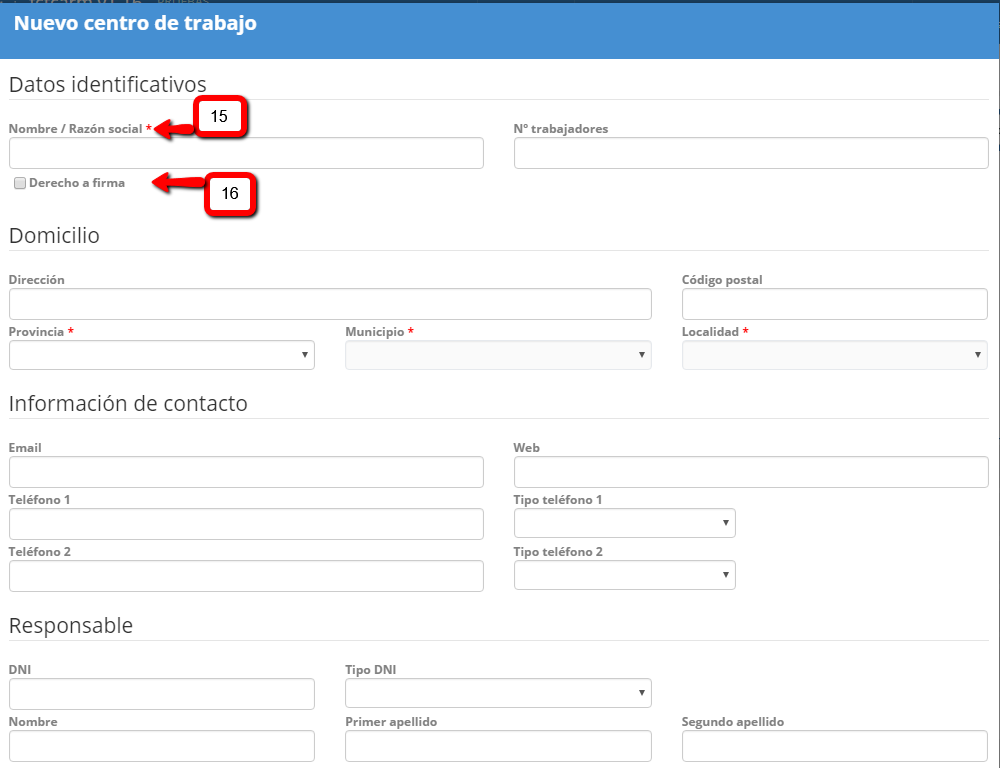Focus the Responsable Nombre input
Screen dimensions: 1000x768
pyautogui.click(x=161, y=746)
